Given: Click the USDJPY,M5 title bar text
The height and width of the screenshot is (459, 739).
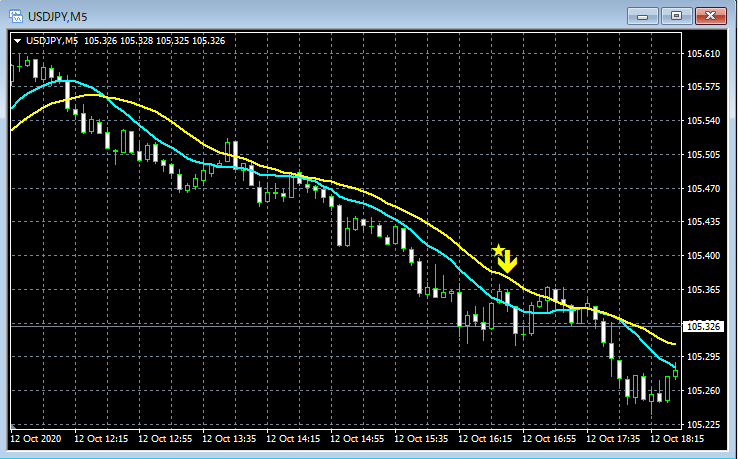Looking at the screenshot, I should pos(57,17).
